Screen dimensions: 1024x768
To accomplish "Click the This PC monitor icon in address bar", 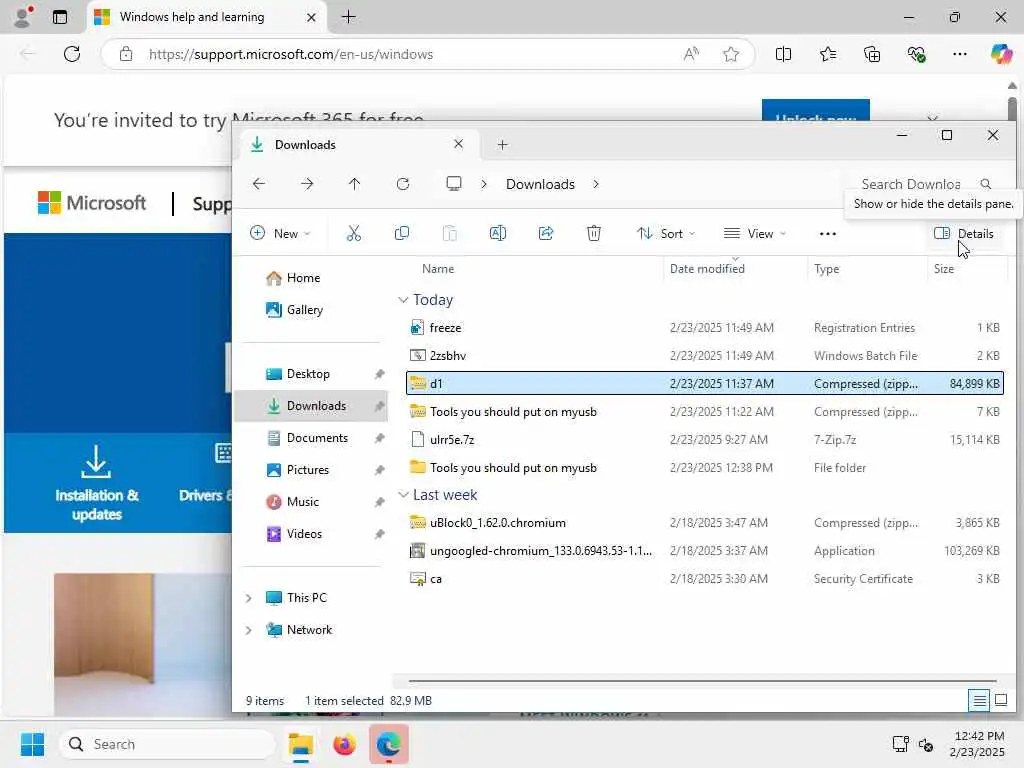I will pyautogui.click(x=454, y=184).
